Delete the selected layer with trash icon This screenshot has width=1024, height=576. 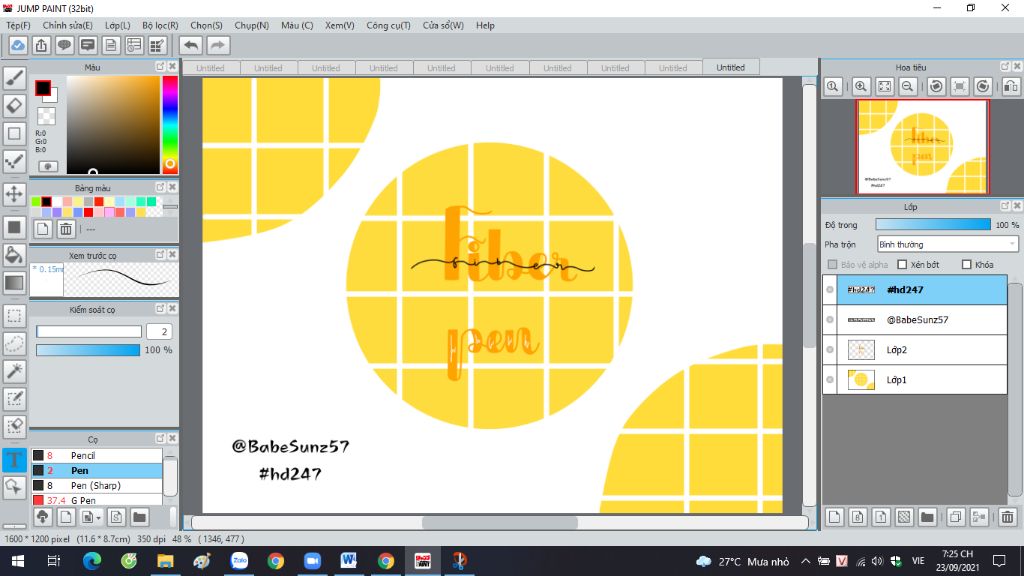coord(1007,517)
